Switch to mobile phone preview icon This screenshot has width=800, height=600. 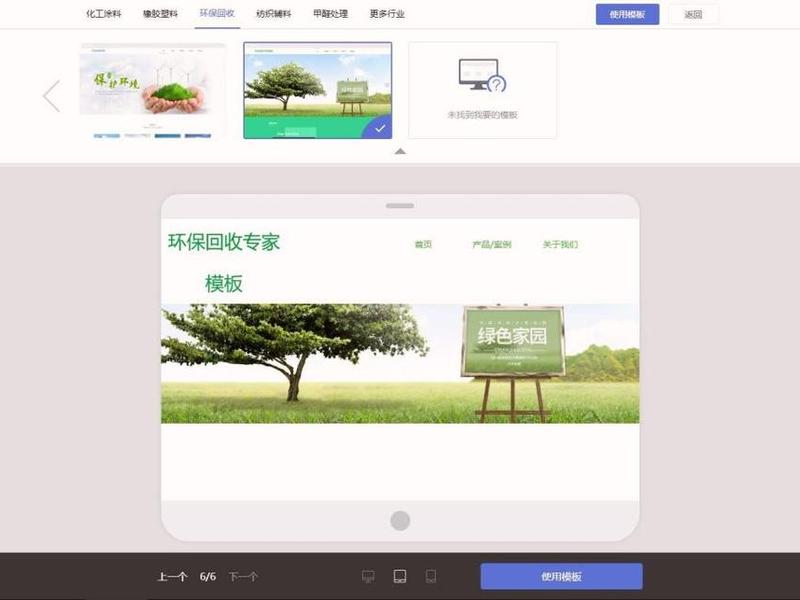(431, 577)
